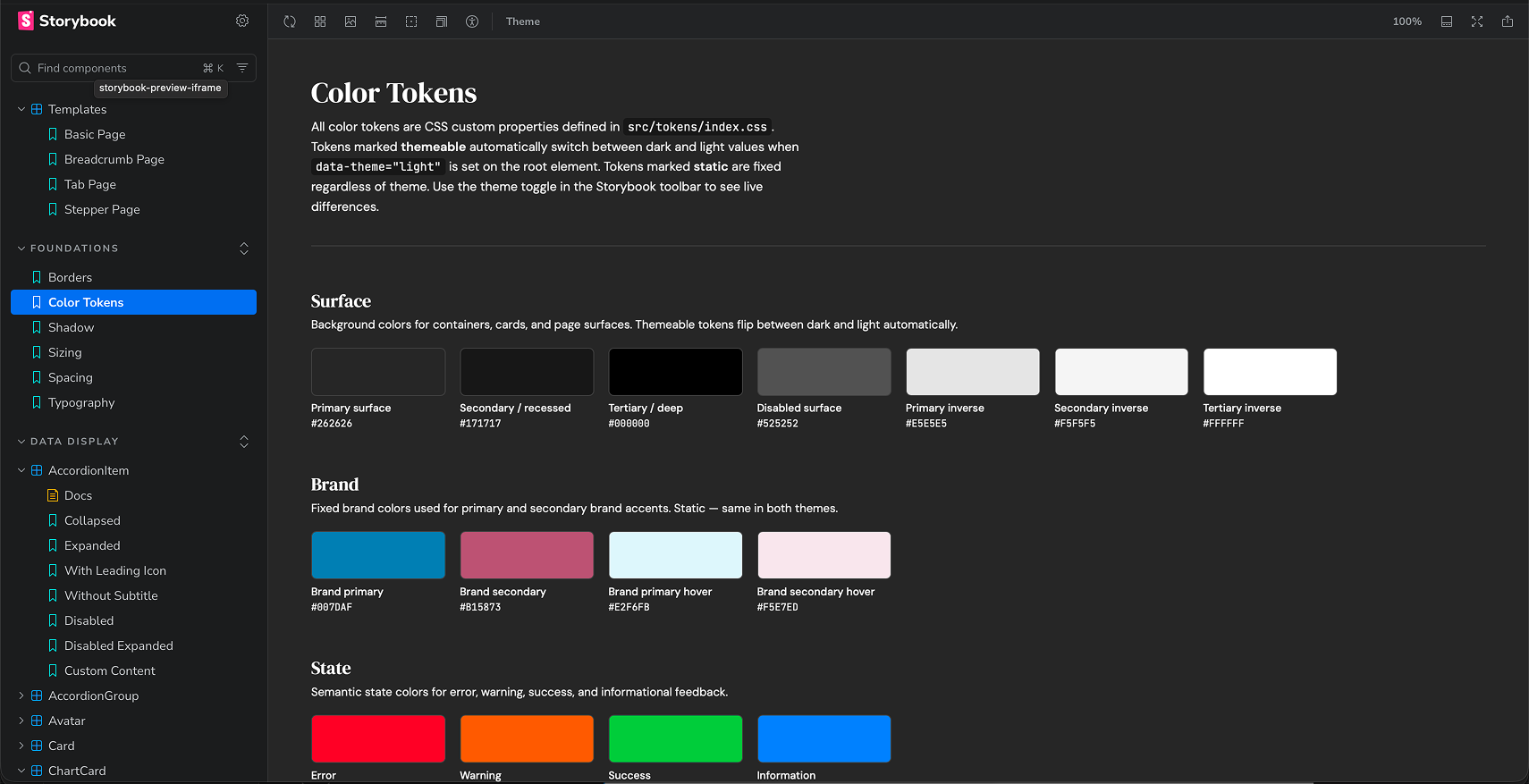
Task: Click the Secondary inverse #F5F5F5 swatch
Action: tap(1121, 372)
